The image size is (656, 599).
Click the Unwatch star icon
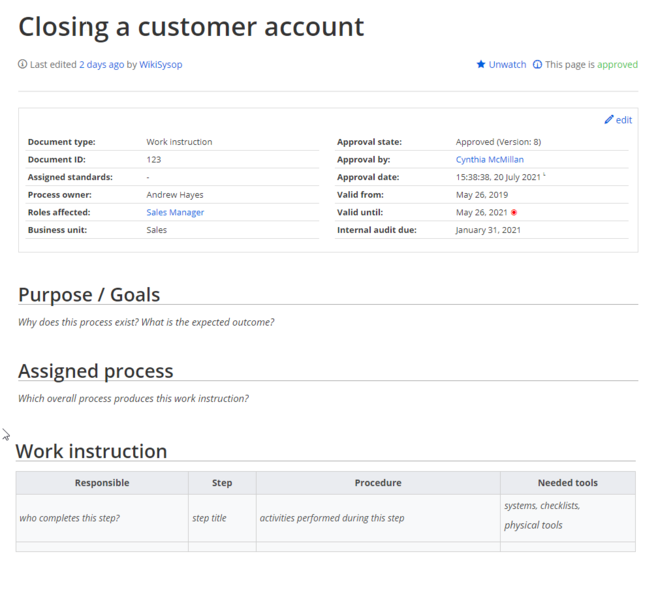[481, 65]
